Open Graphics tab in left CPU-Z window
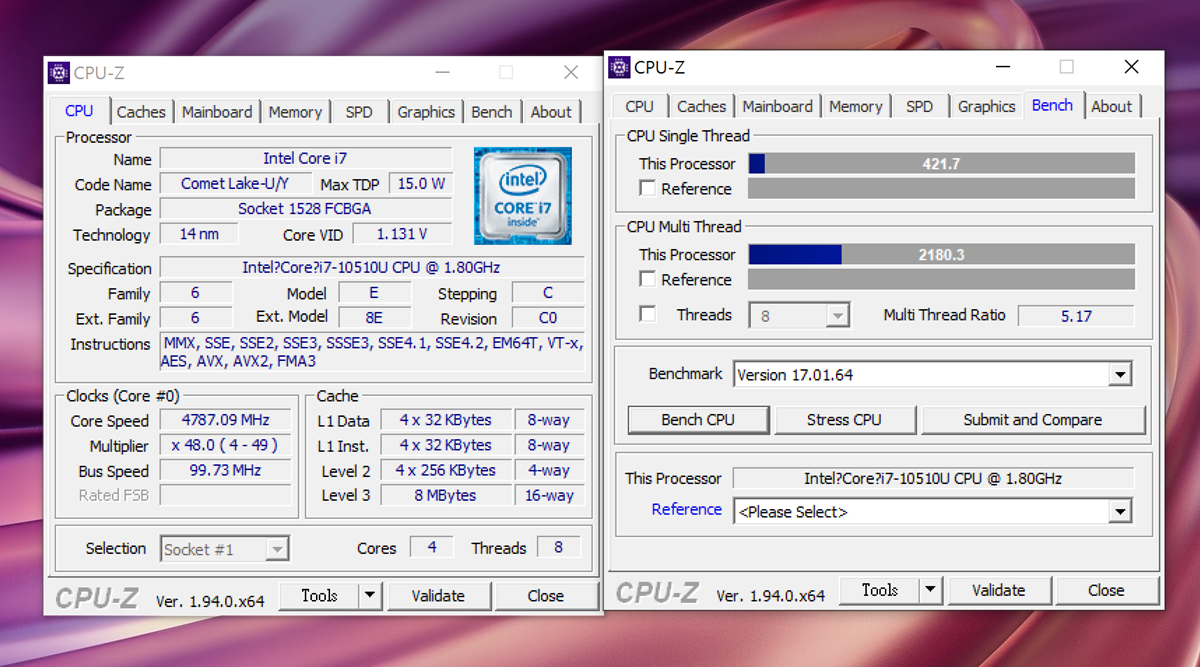The width and height of the screenshot is (1200, 667). 426,112
